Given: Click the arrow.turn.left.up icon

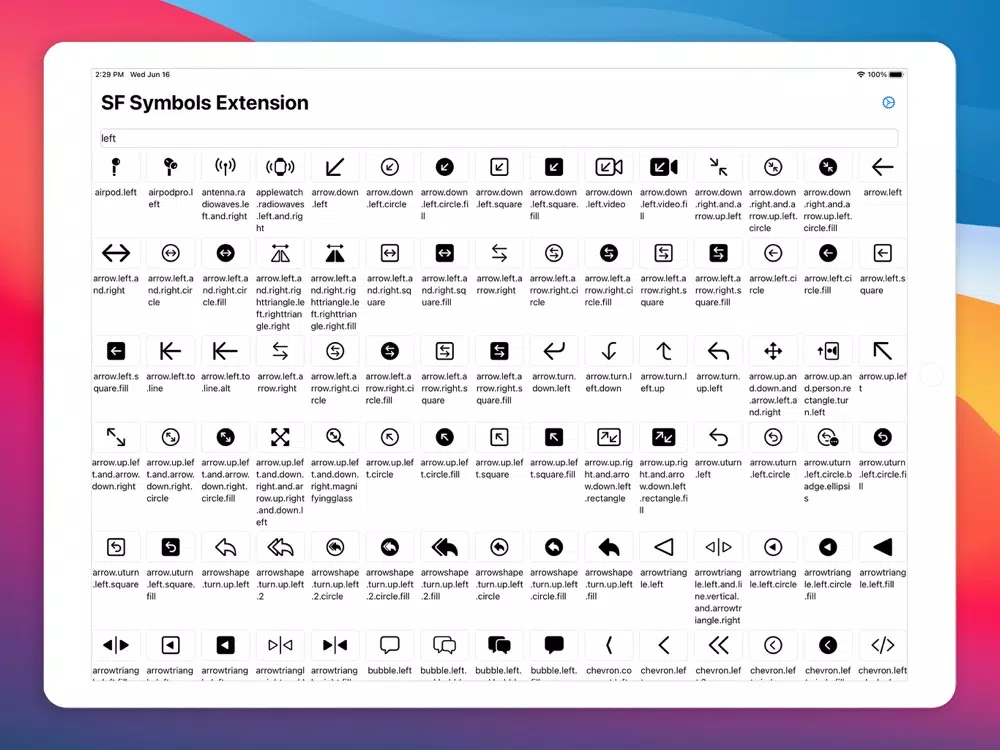Looking at the screenshot, I should (664, 351).
